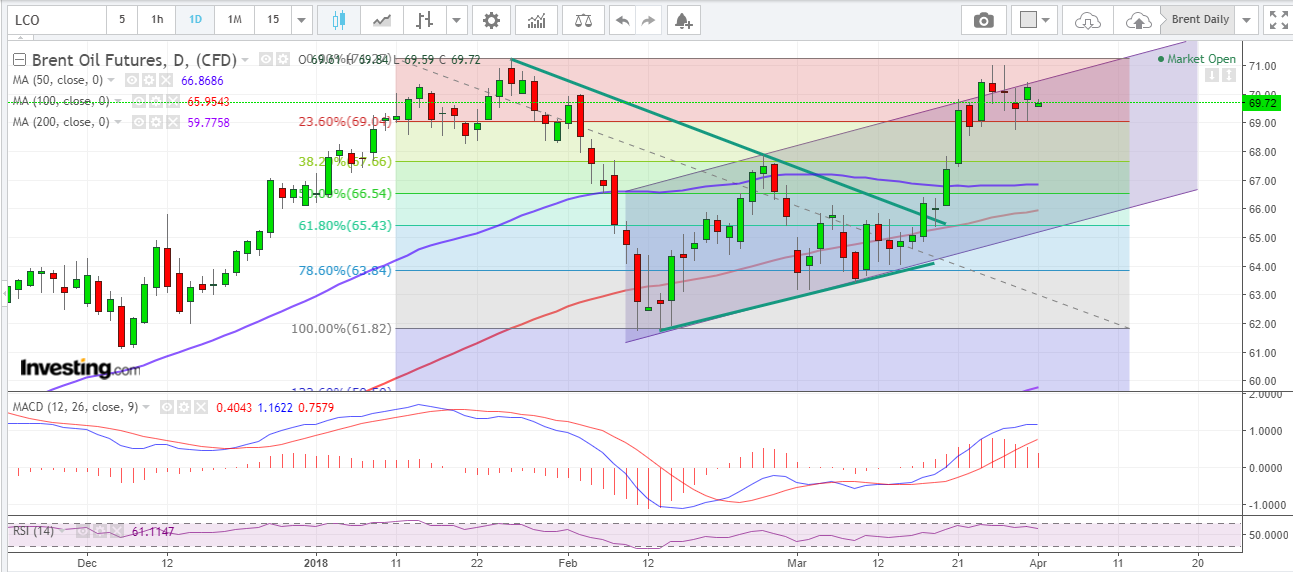Image resolution: width=1293 pixels, height=572 pixels.
Task: Click the 78.60%(63.84) Fibonacci level label
Action: click(346, 270)
